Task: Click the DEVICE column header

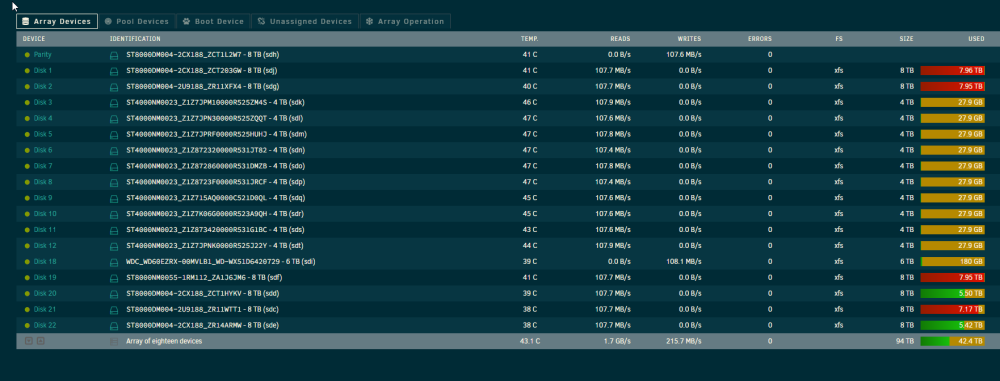Action: tap(34, 39)
